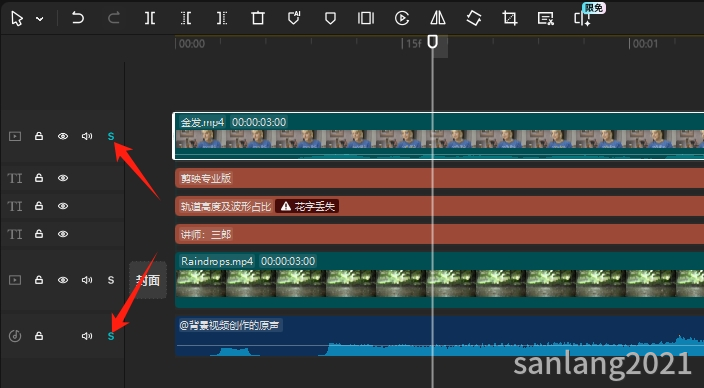Hide the 金发.mp4 video track
Viewport: 704px width, 388px height.
click(63, 136)
